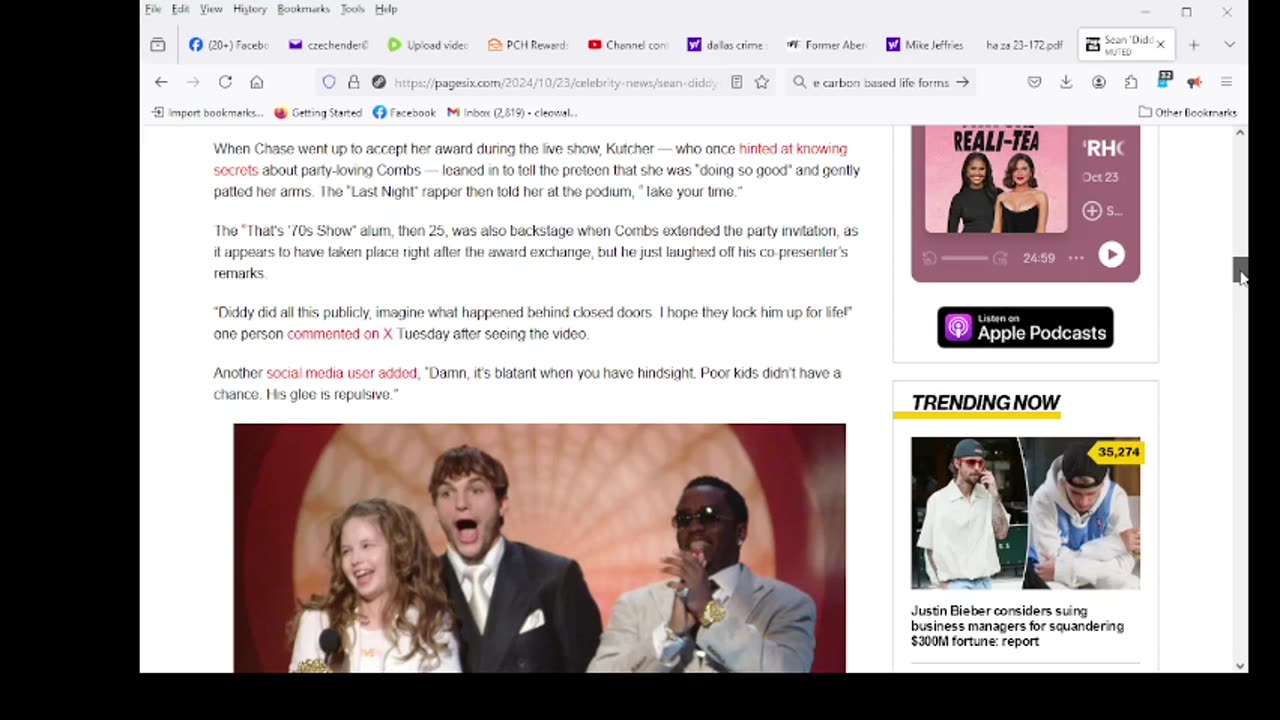The image size is (1280, 720).
Task: Go to the browser home page
Action: point(257,82)
